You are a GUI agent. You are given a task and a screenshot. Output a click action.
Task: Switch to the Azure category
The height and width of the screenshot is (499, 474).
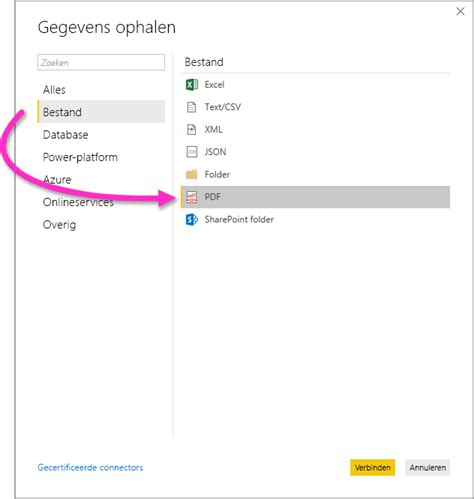click(101, 180)
